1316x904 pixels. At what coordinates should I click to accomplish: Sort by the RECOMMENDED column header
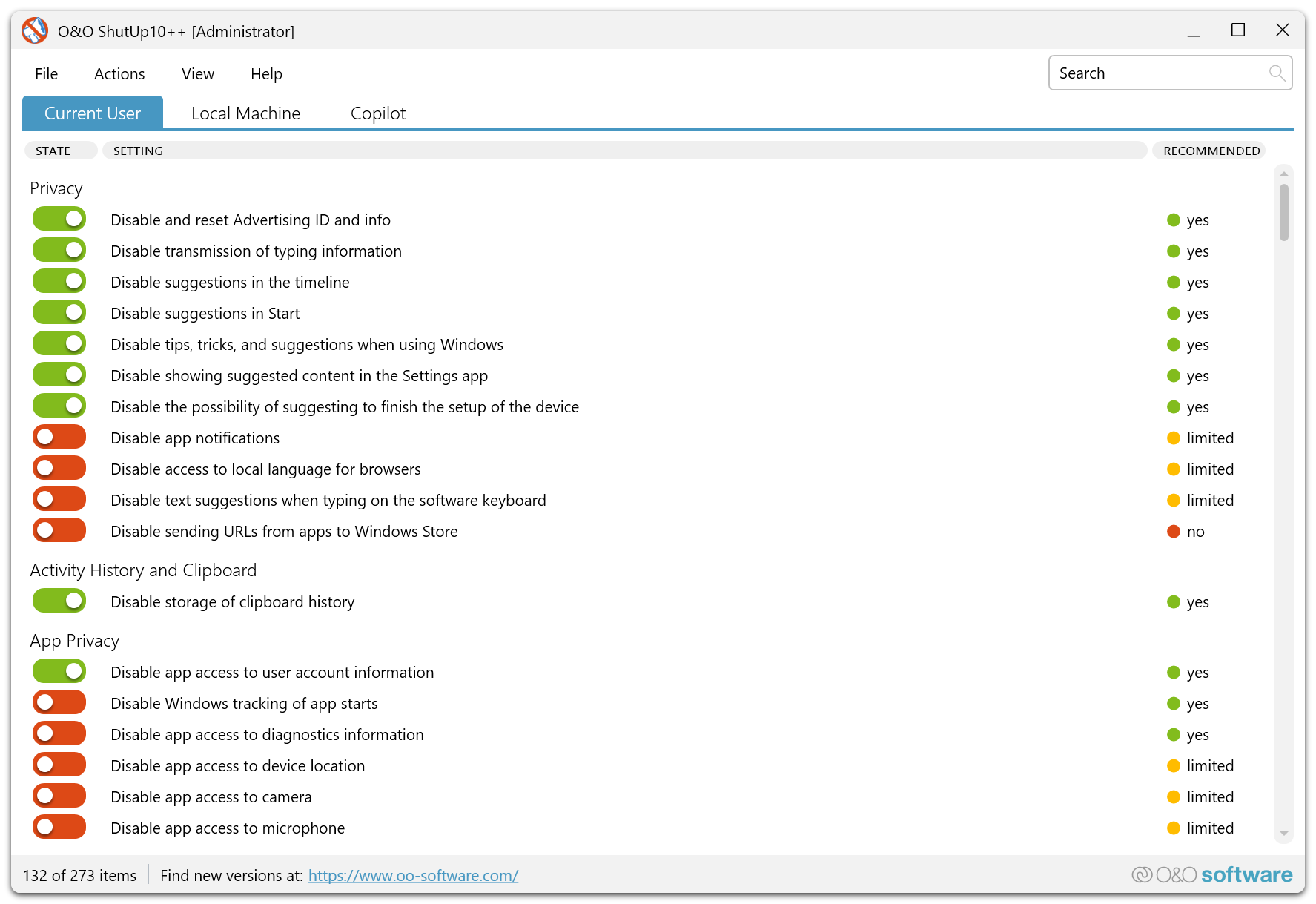click(1211, 151)
